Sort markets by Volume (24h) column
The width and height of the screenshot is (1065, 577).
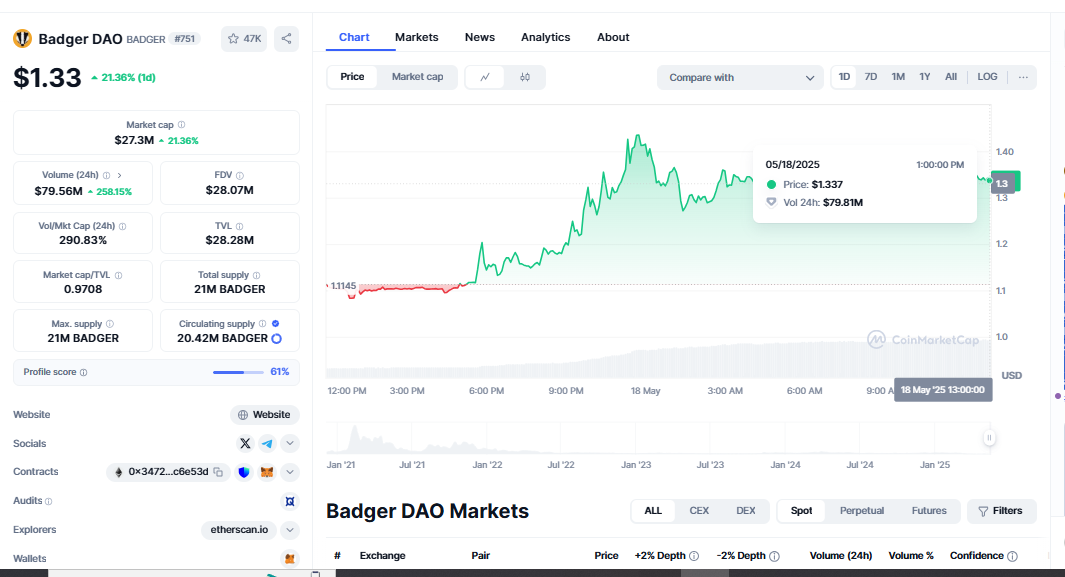click(x=841, y=556)
